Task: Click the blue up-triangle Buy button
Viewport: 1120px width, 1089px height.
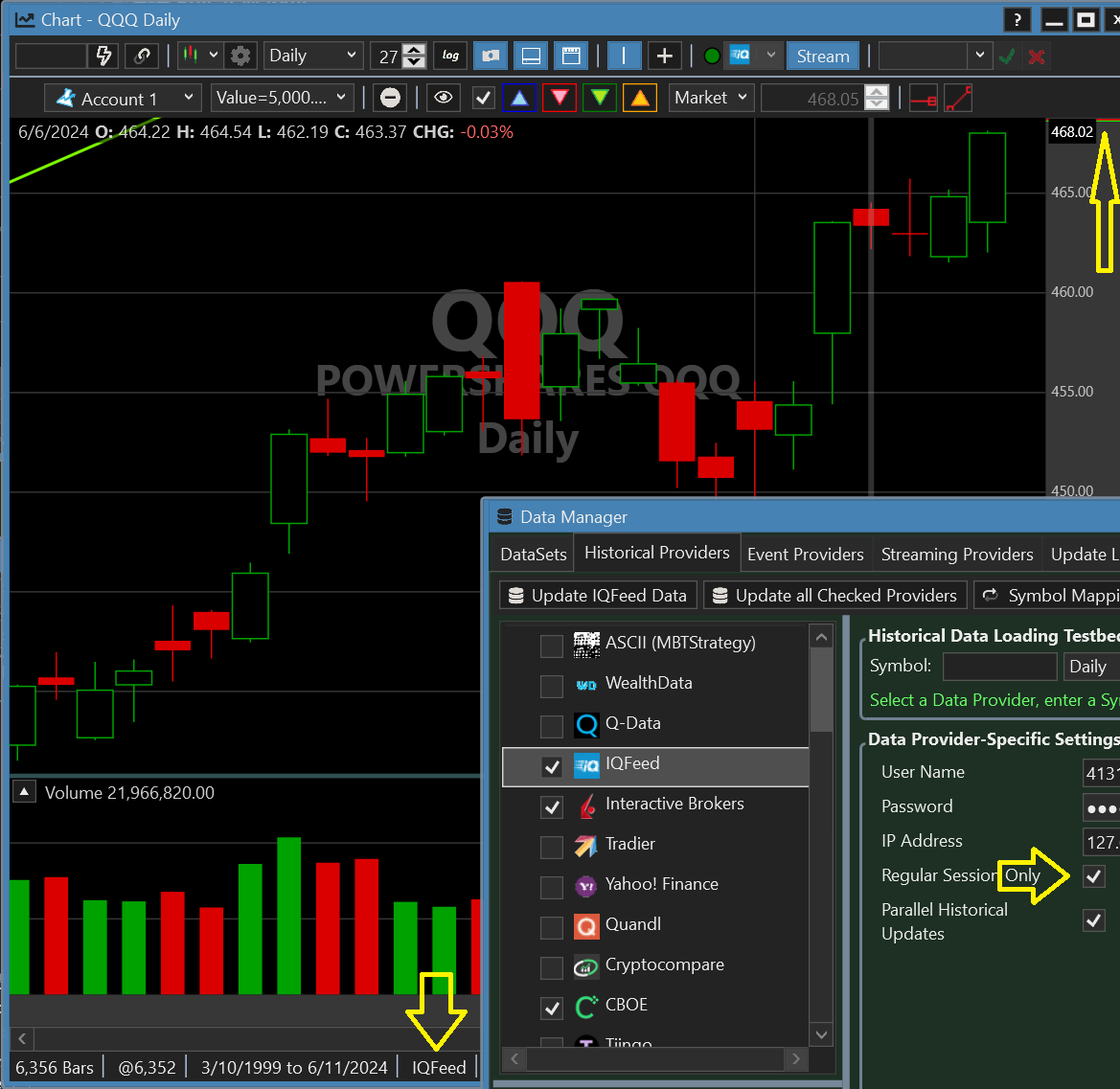Action: coord(518,98)
